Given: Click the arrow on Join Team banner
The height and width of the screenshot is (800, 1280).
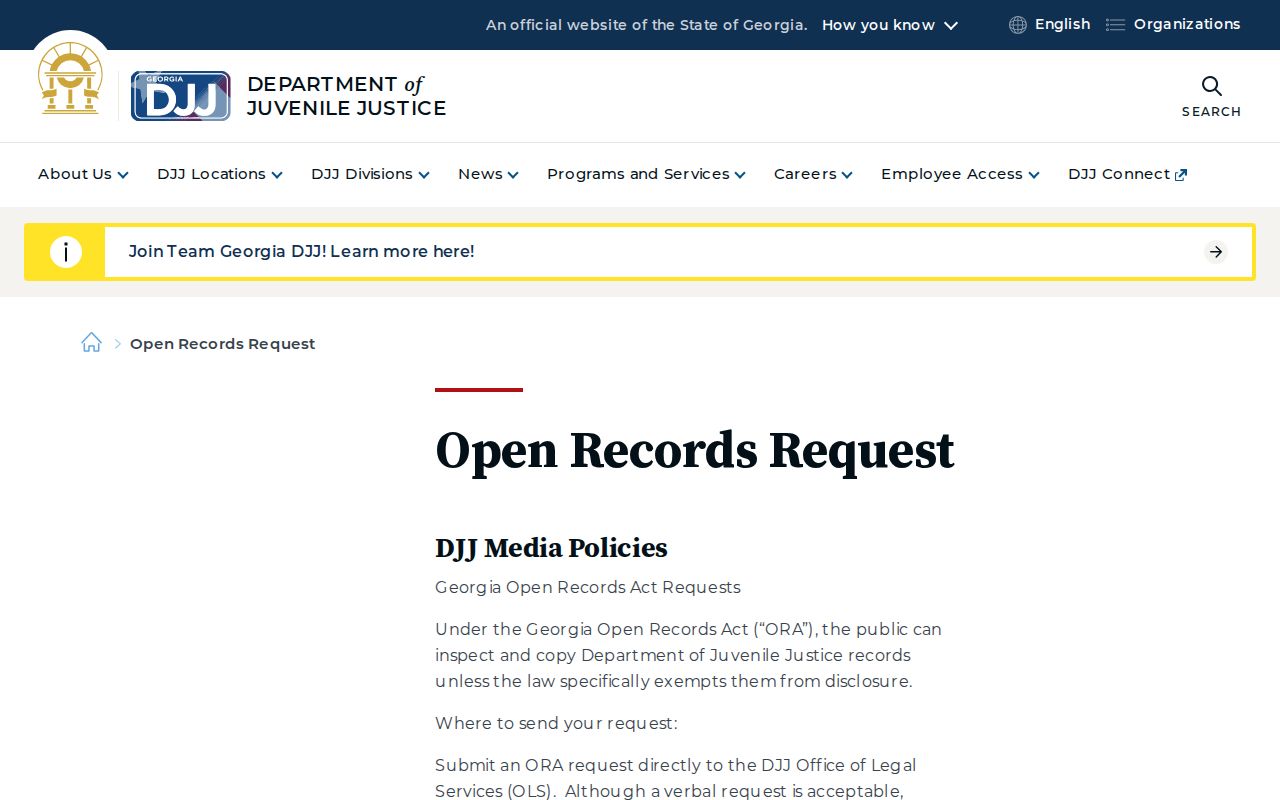Looking at the screenshot, I should click(x=1216, y=252).
